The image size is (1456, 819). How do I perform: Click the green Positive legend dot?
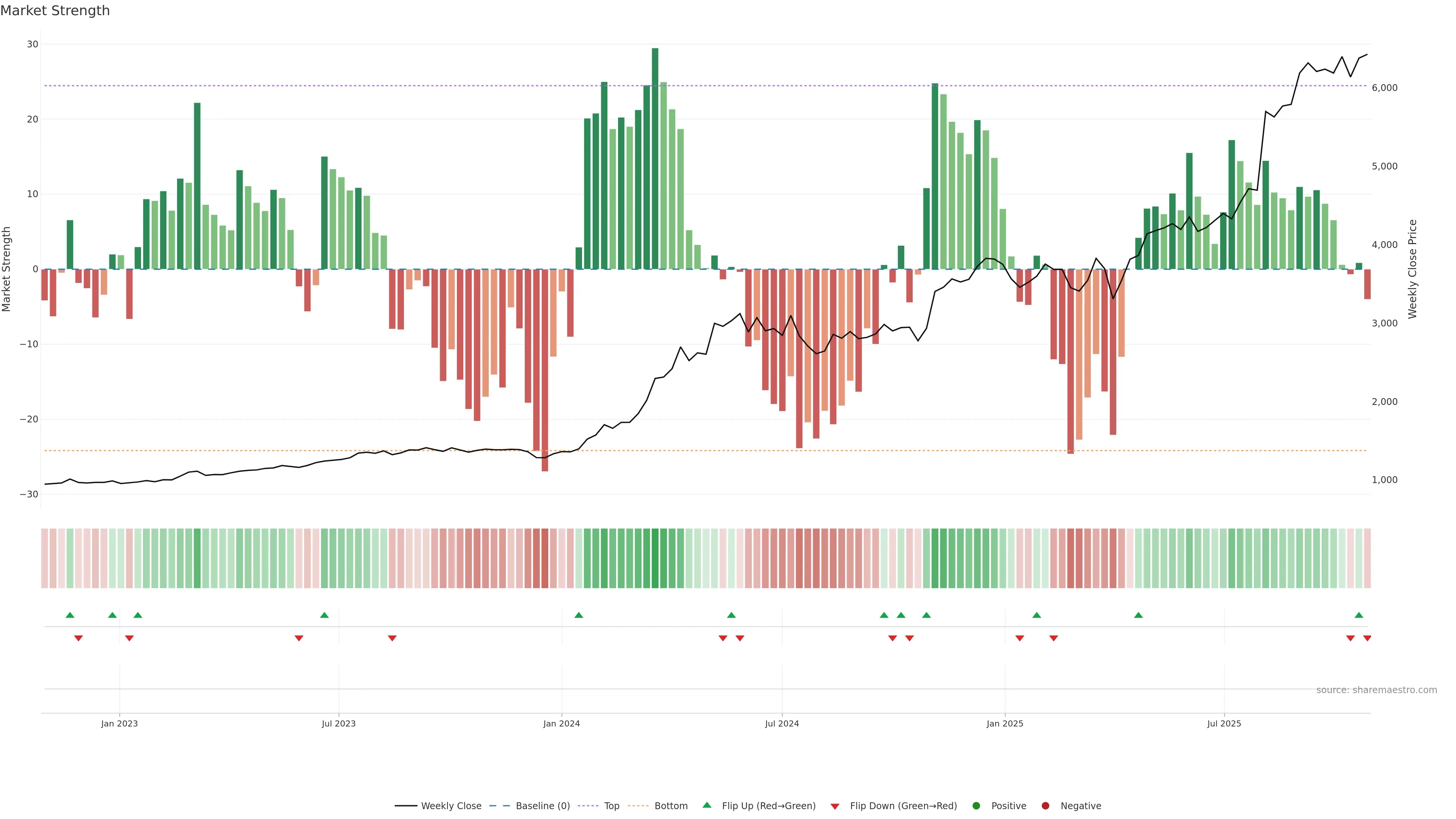coord(976,805)
